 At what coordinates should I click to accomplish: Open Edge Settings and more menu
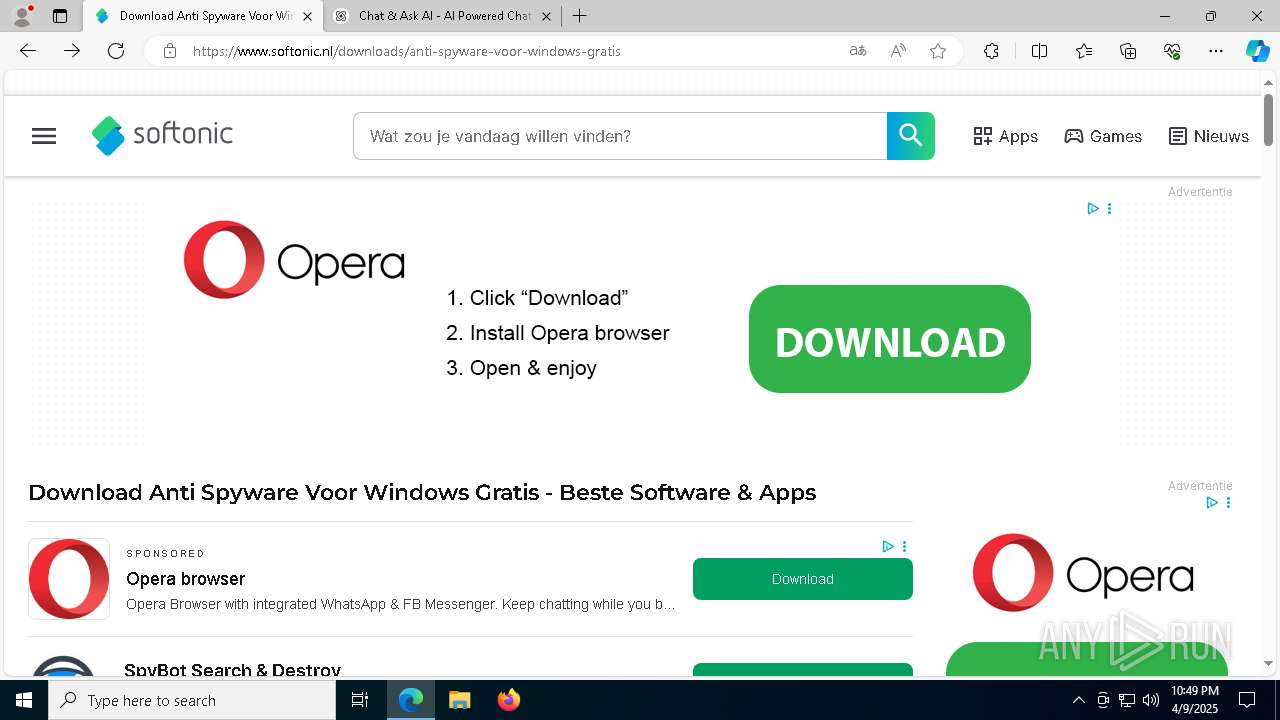[x=1216, y=51]
